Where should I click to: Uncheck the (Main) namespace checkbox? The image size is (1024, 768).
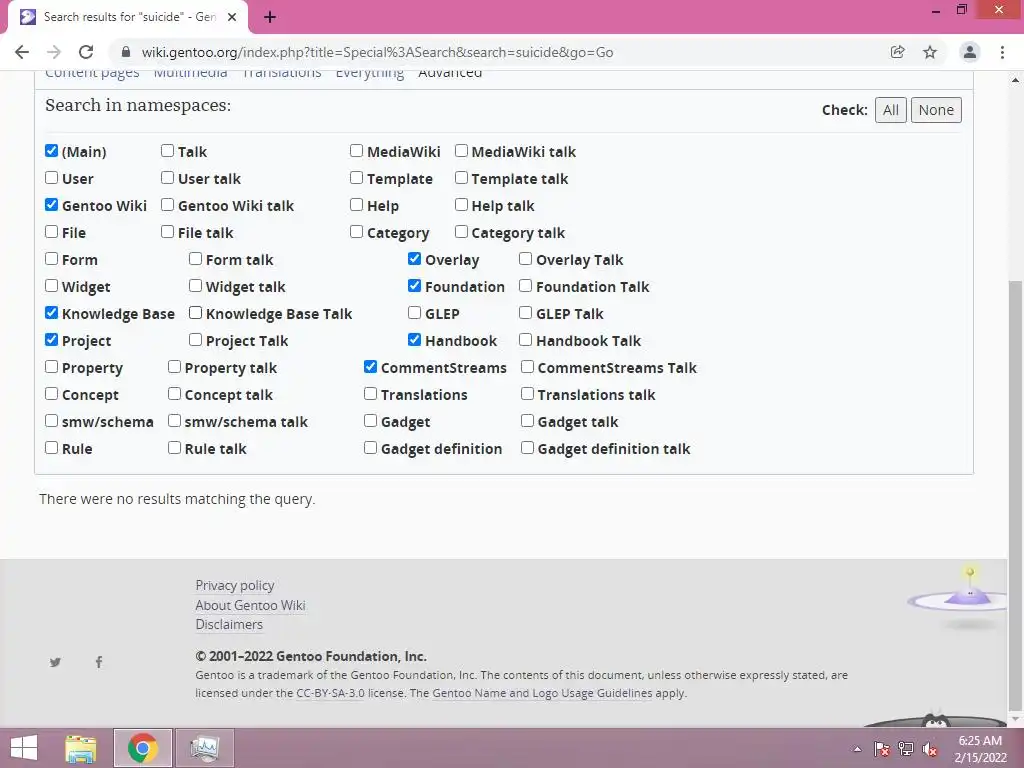click(52, 151)
